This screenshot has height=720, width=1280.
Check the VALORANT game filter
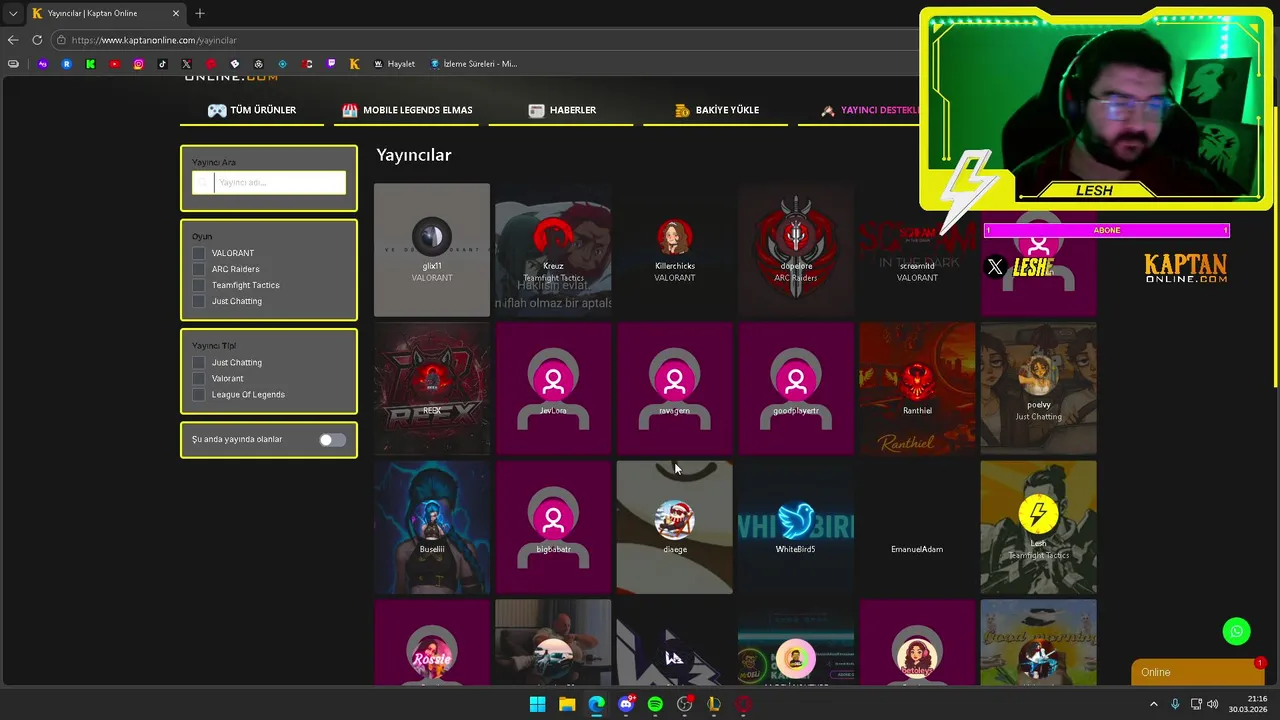point(199,253)
